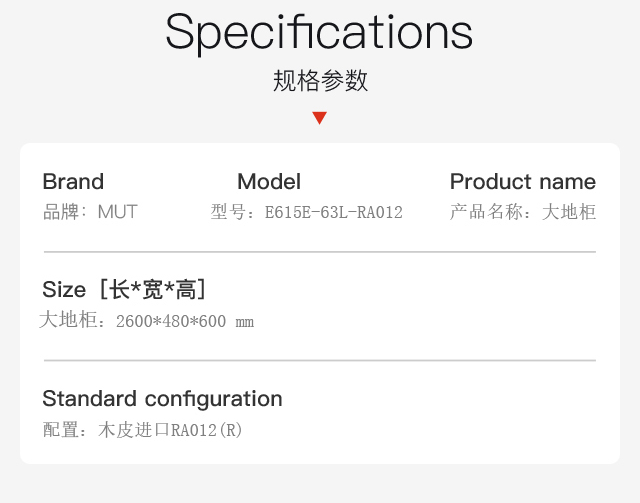Click the Standard configuration heading

coord(162,399)
